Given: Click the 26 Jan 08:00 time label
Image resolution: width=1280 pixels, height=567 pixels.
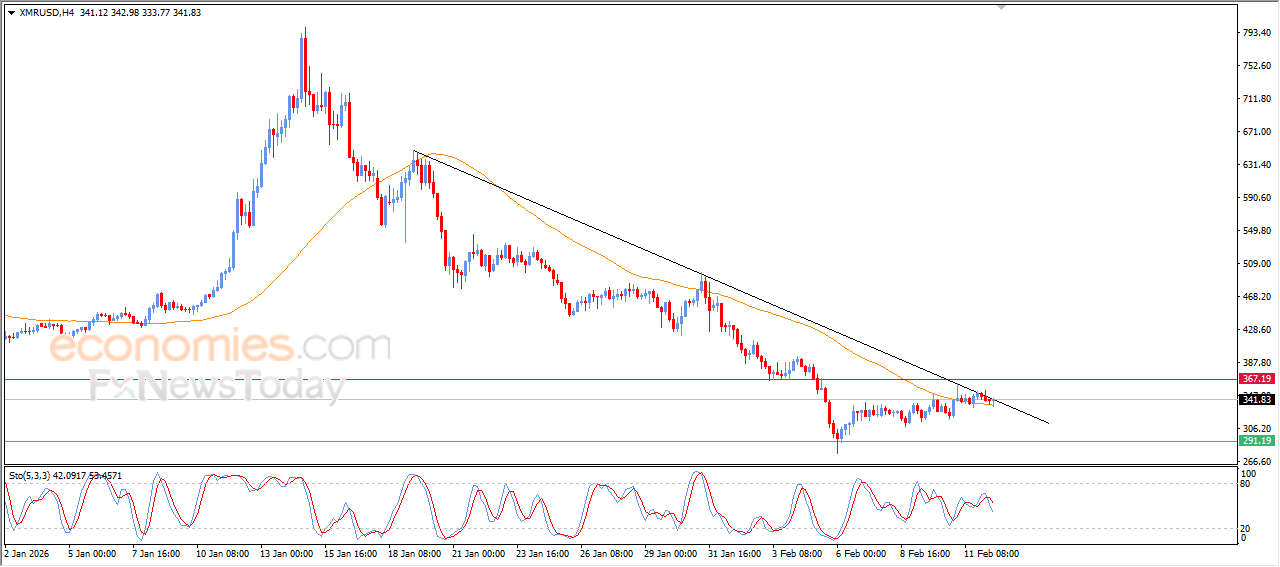Looking at the screenshot, I should pyautogui.click(x=606, y=552).
